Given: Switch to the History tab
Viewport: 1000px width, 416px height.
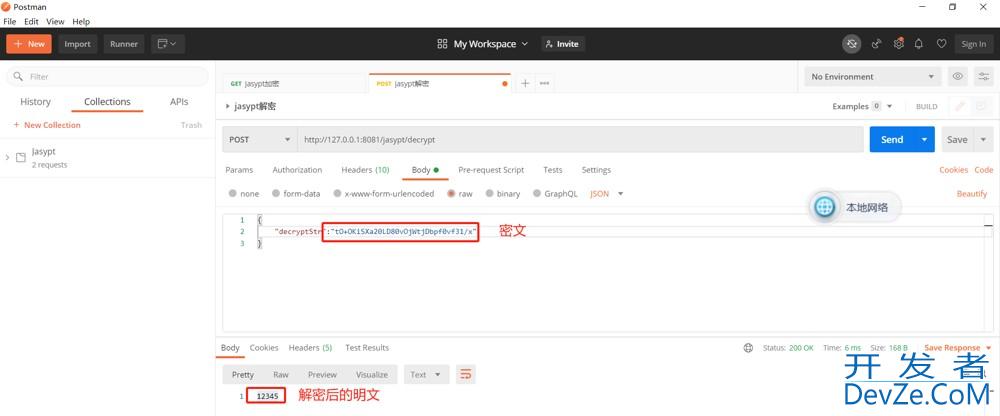Looking at the screenshot, I should click(x=35, y=101).
